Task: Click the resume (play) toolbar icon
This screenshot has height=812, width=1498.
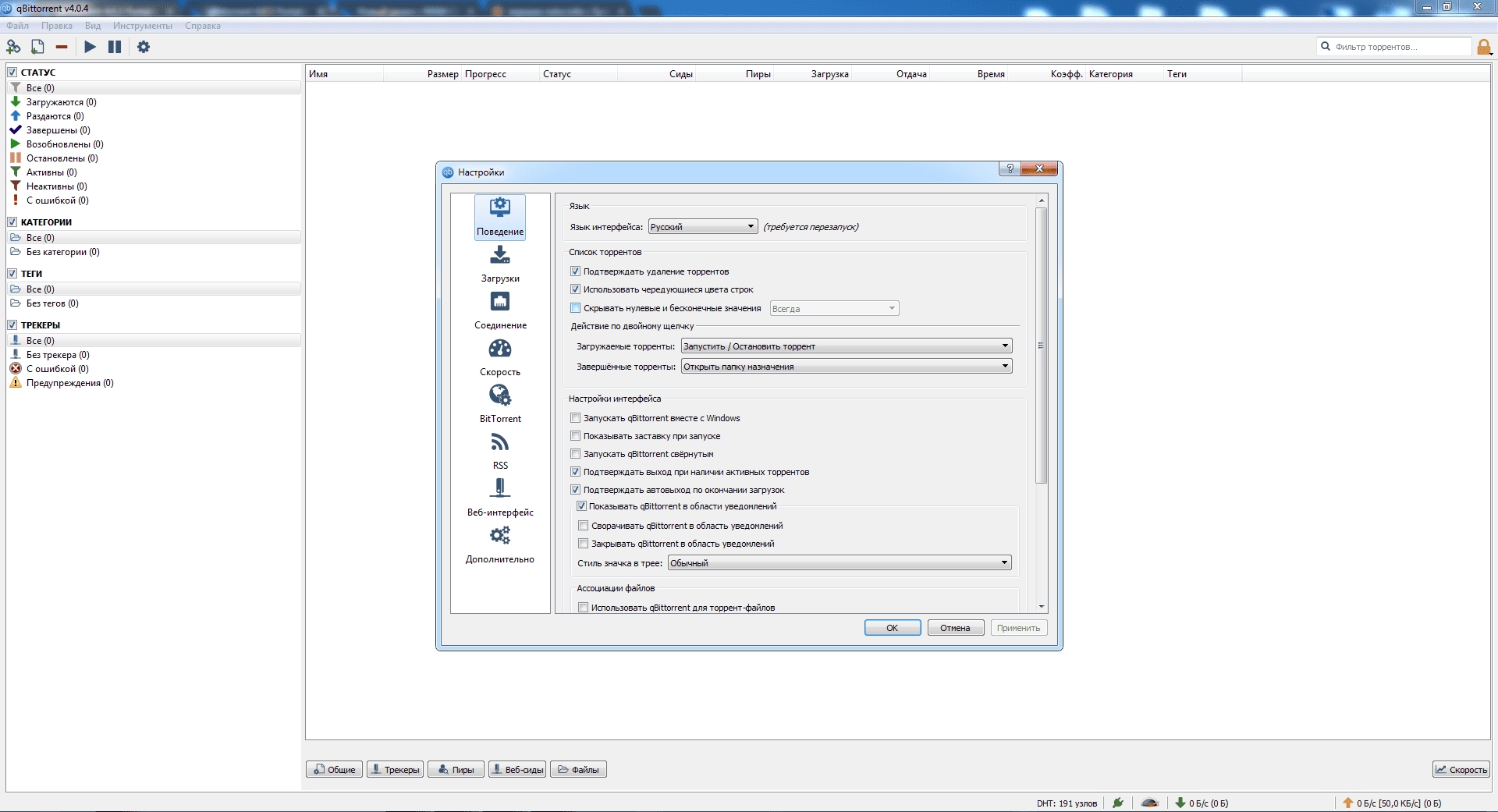Action: click(x=90, y=47)
